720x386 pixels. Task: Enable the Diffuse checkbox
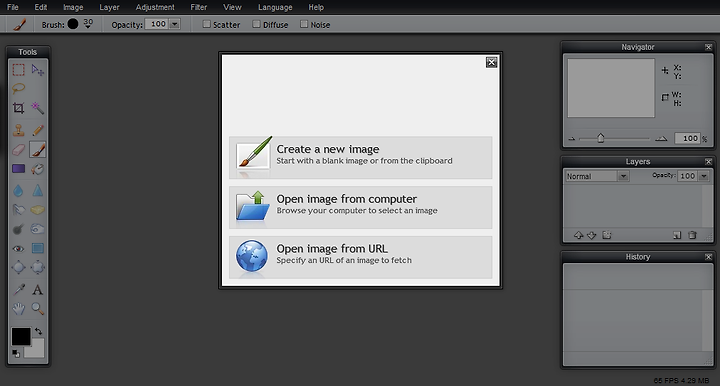(x=256, y=24)
